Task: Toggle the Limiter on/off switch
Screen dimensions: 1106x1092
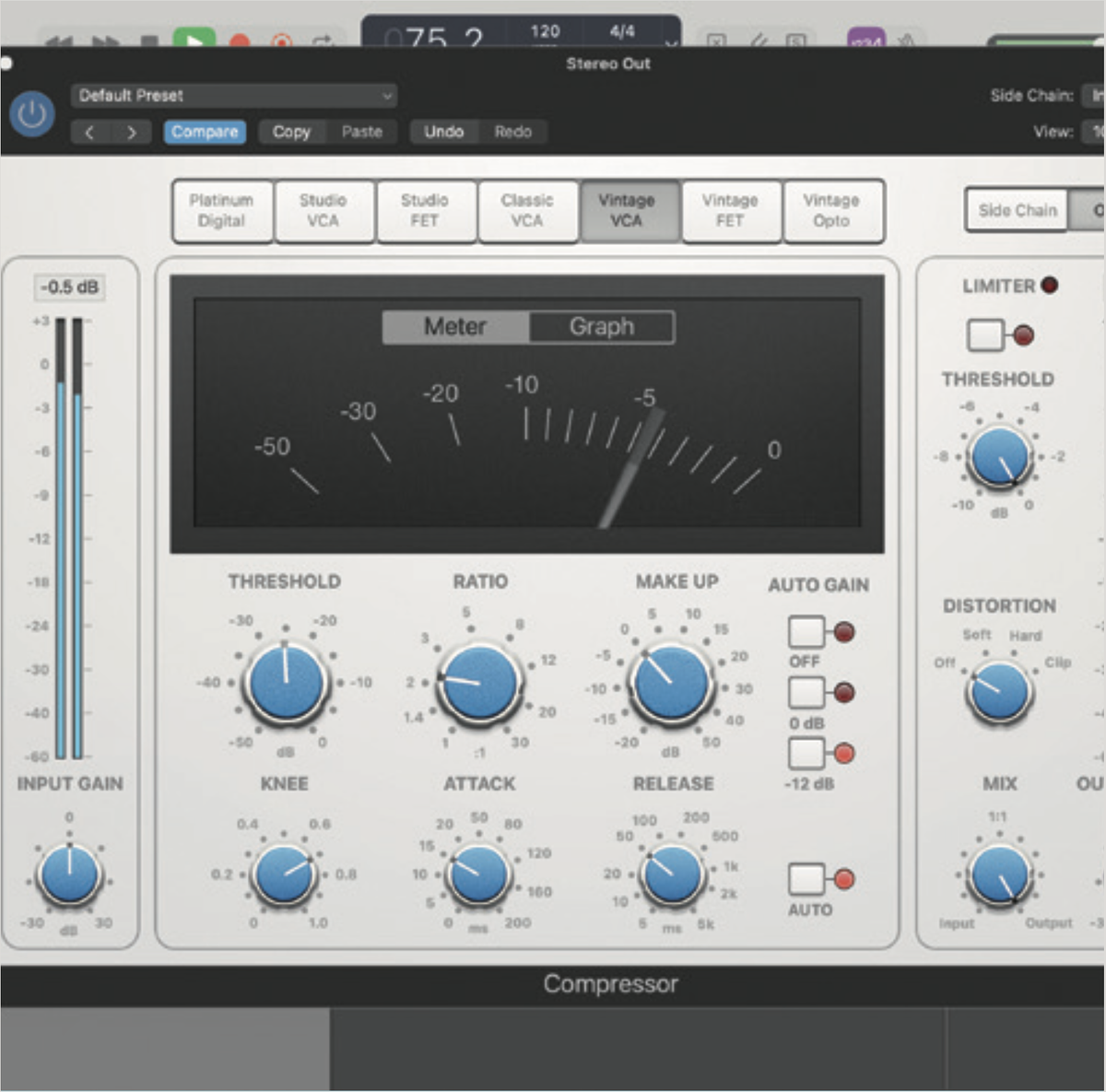Action: tap(985, 335)
